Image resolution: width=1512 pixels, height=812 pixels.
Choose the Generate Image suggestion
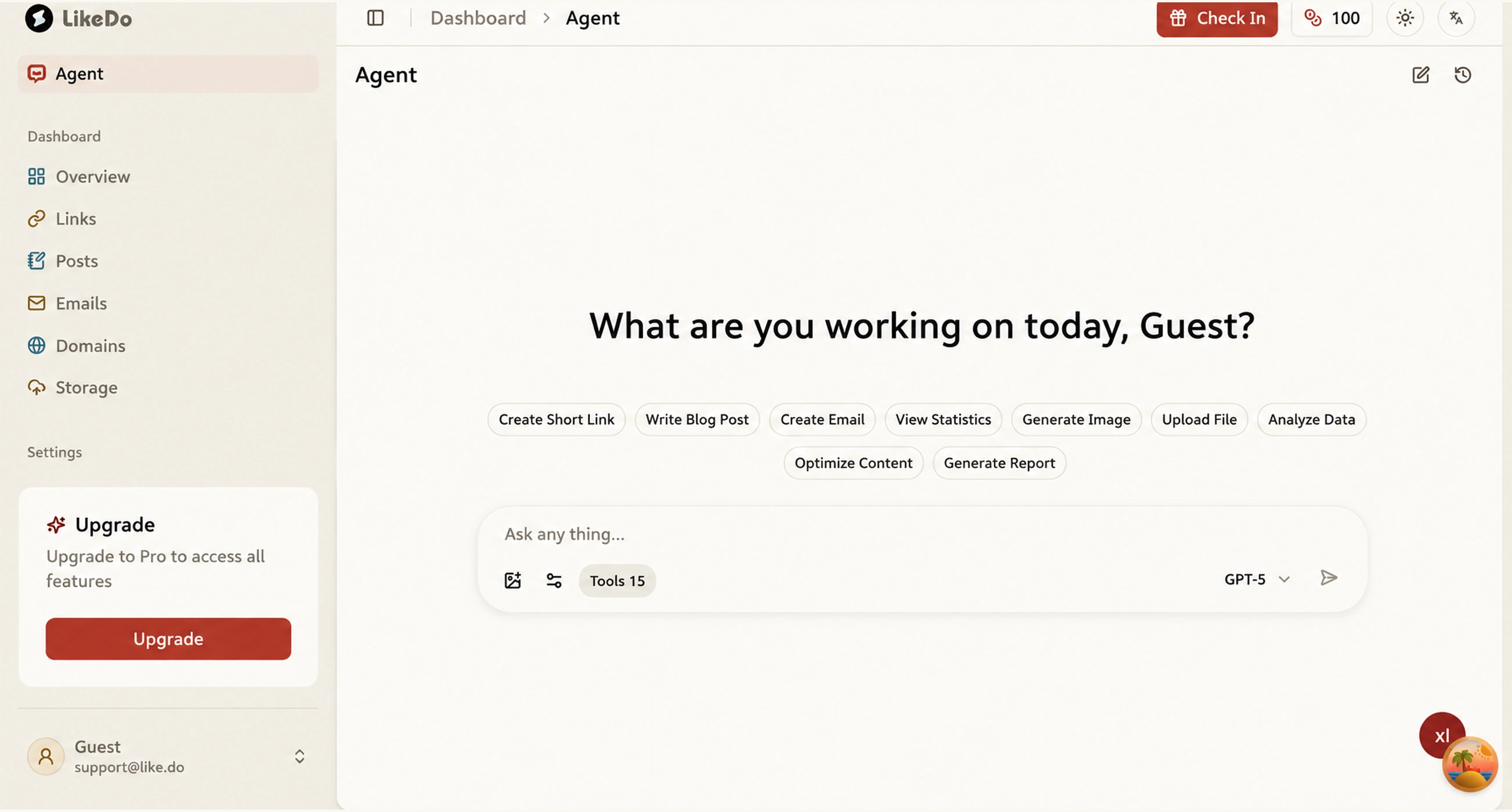click(x=1076, y=419)
